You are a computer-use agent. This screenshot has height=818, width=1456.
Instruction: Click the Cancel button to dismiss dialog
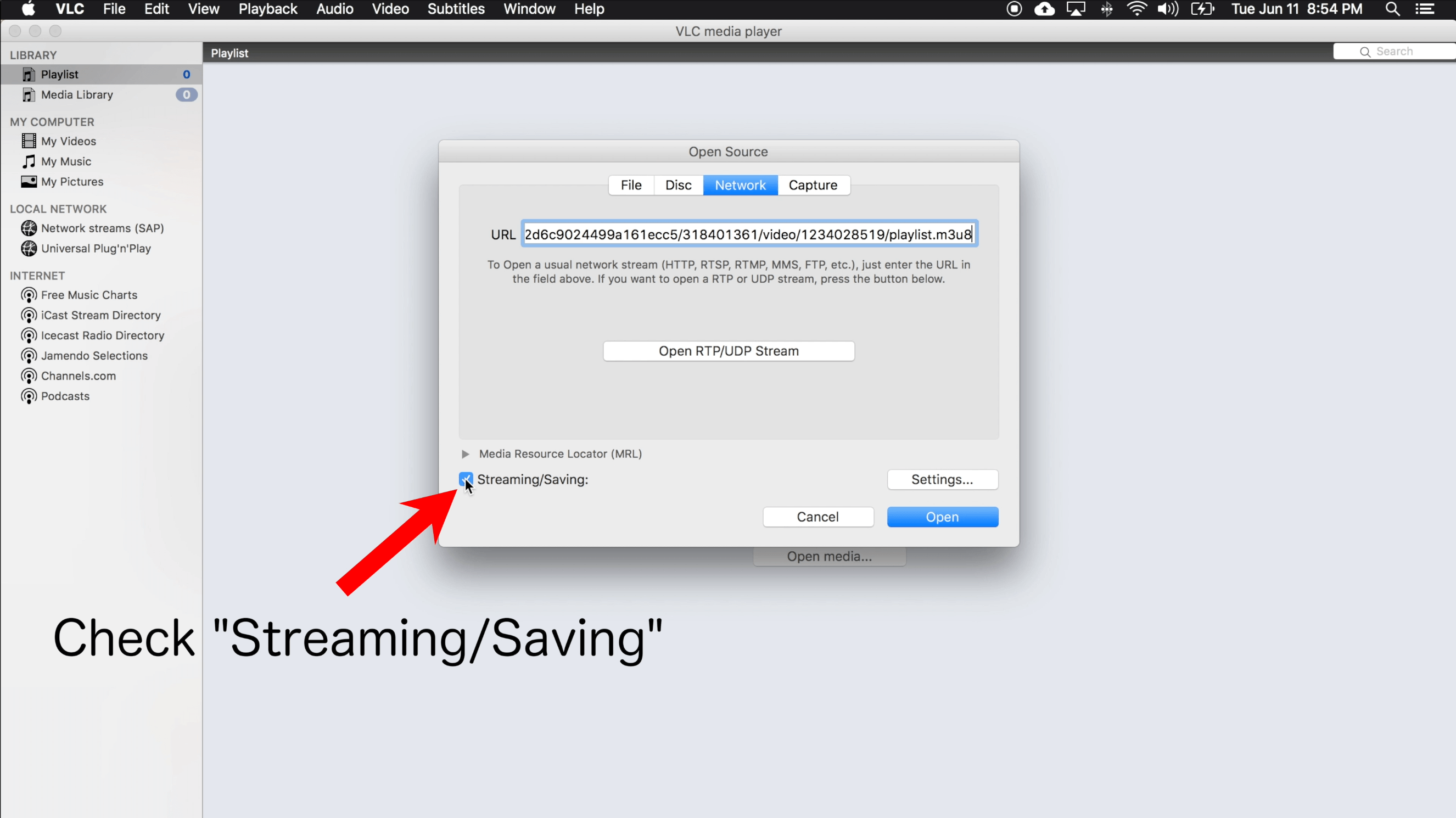(x=817, y=517)
